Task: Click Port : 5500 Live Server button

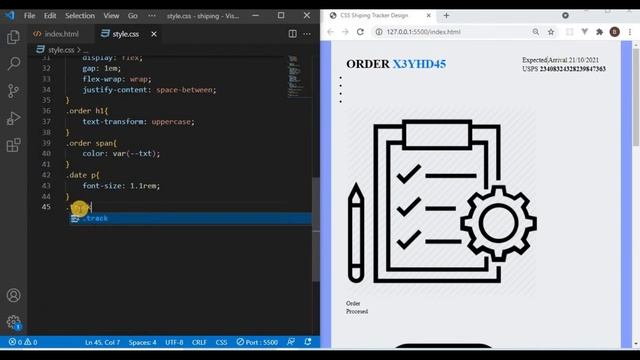Action: click(257, 342)
